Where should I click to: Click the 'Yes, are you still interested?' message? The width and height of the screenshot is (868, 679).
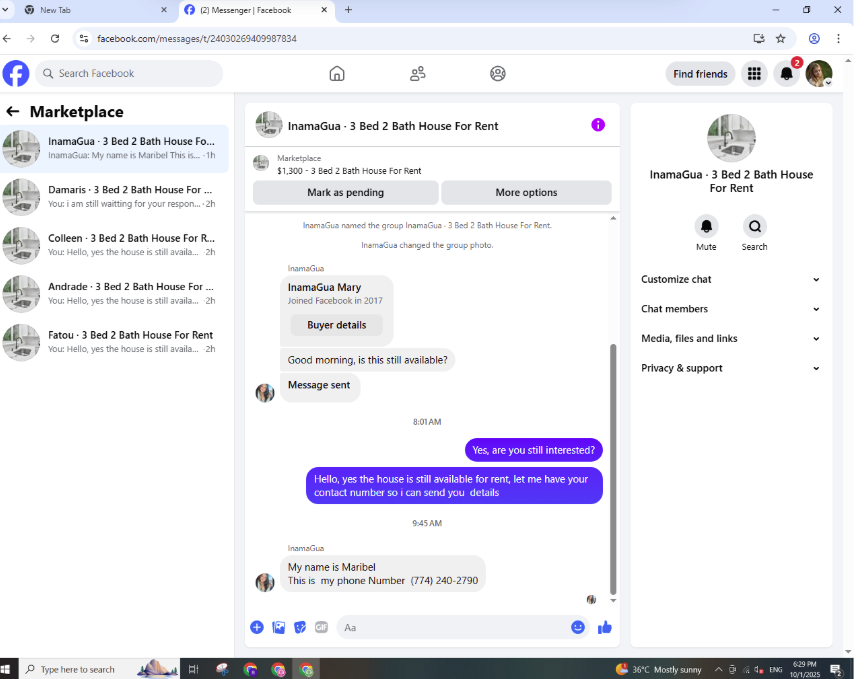tap(534, 450)
